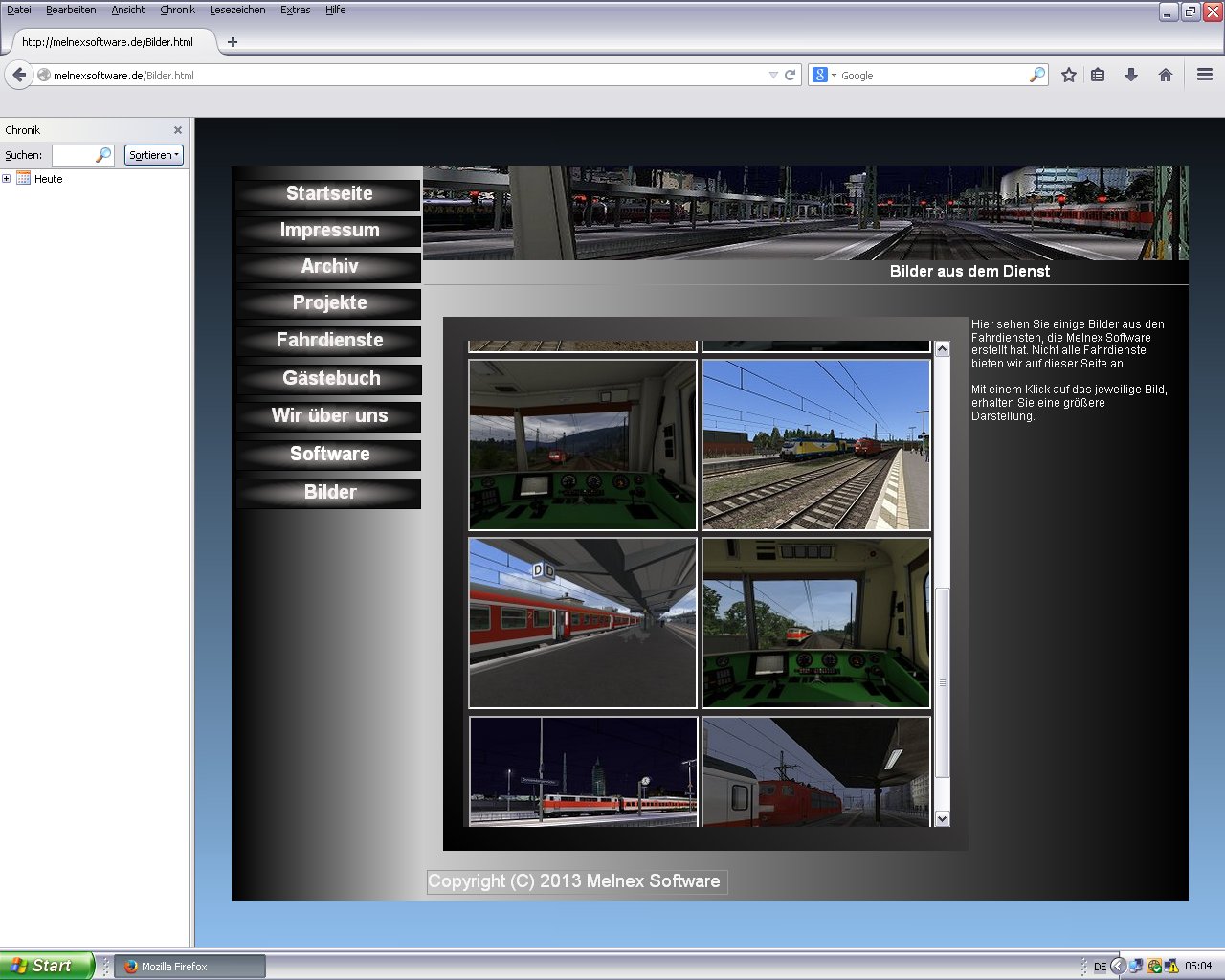Click the Suchen field in the Chronik sidebar
Viewport: 1225px width, 980px height.
coord(82,155)
